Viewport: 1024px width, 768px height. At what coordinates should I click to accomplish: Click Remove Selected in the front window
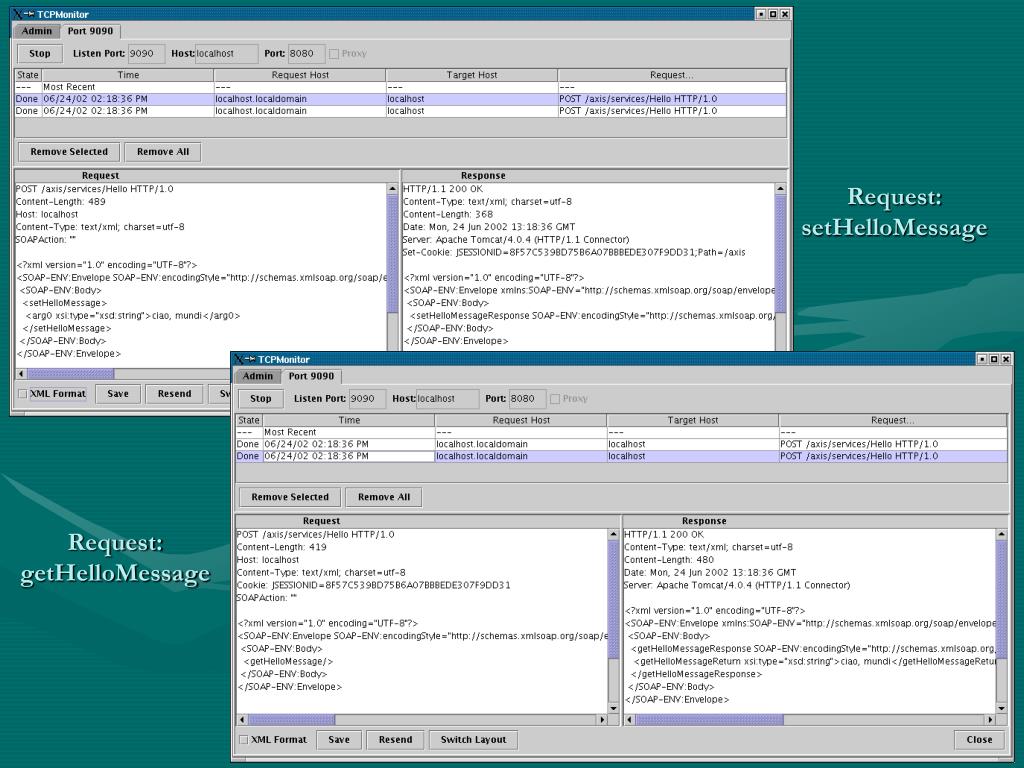coord(290,497)
